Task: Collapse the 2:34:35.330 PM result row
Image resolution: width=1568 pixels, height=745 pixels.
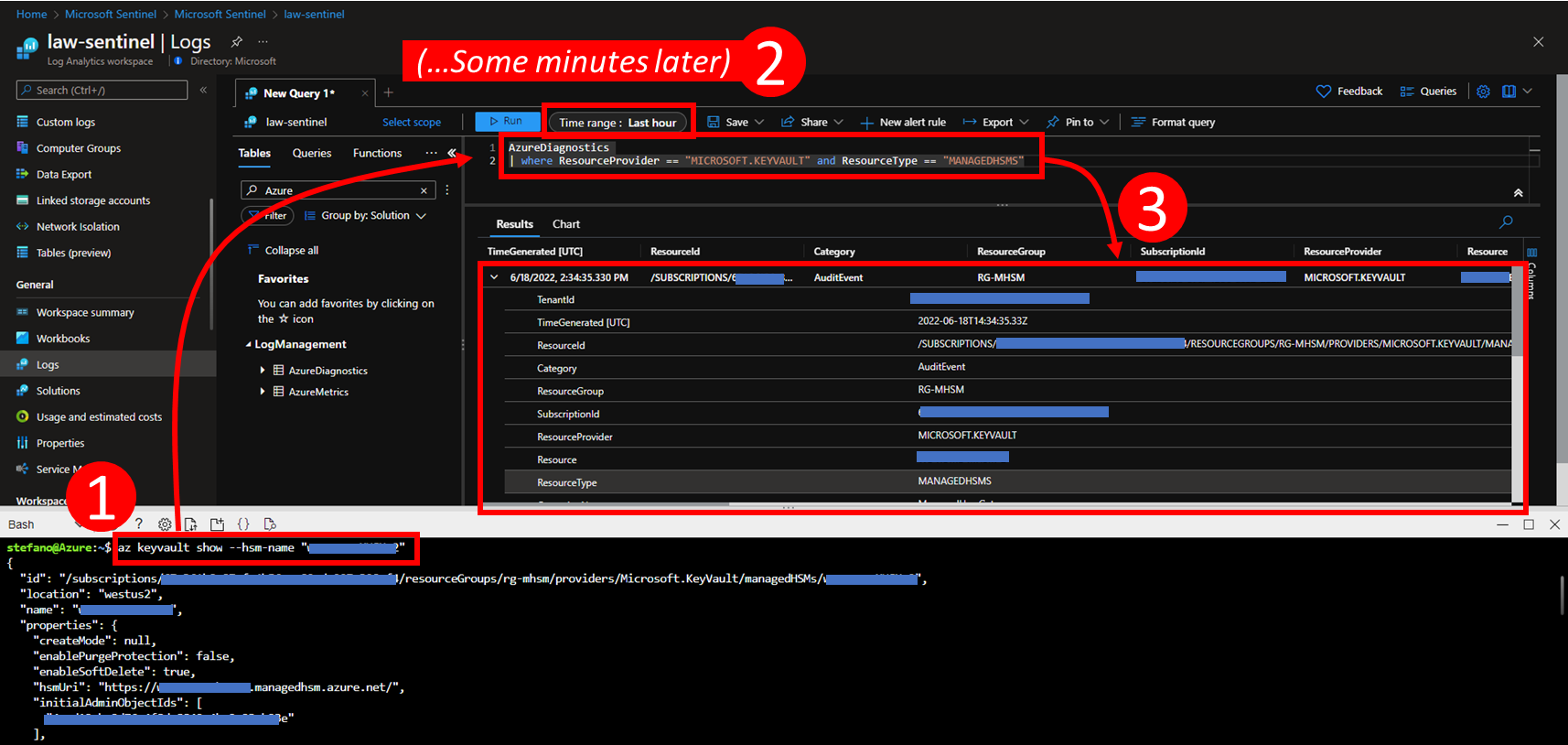Action: pos(494,277)
